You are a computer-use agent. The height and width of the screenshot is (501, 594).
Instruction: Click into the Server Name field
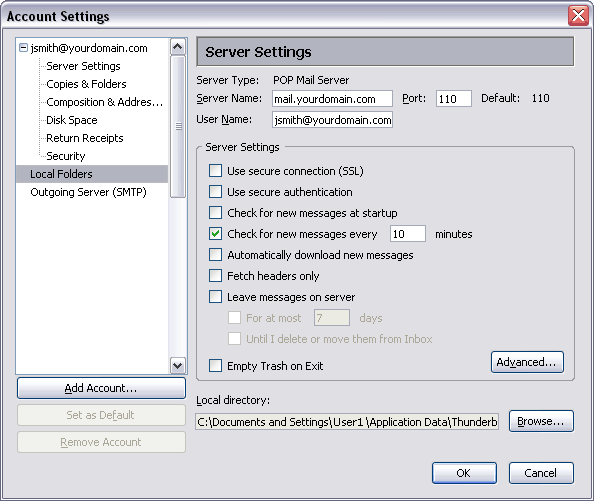(x=332, y=99)
